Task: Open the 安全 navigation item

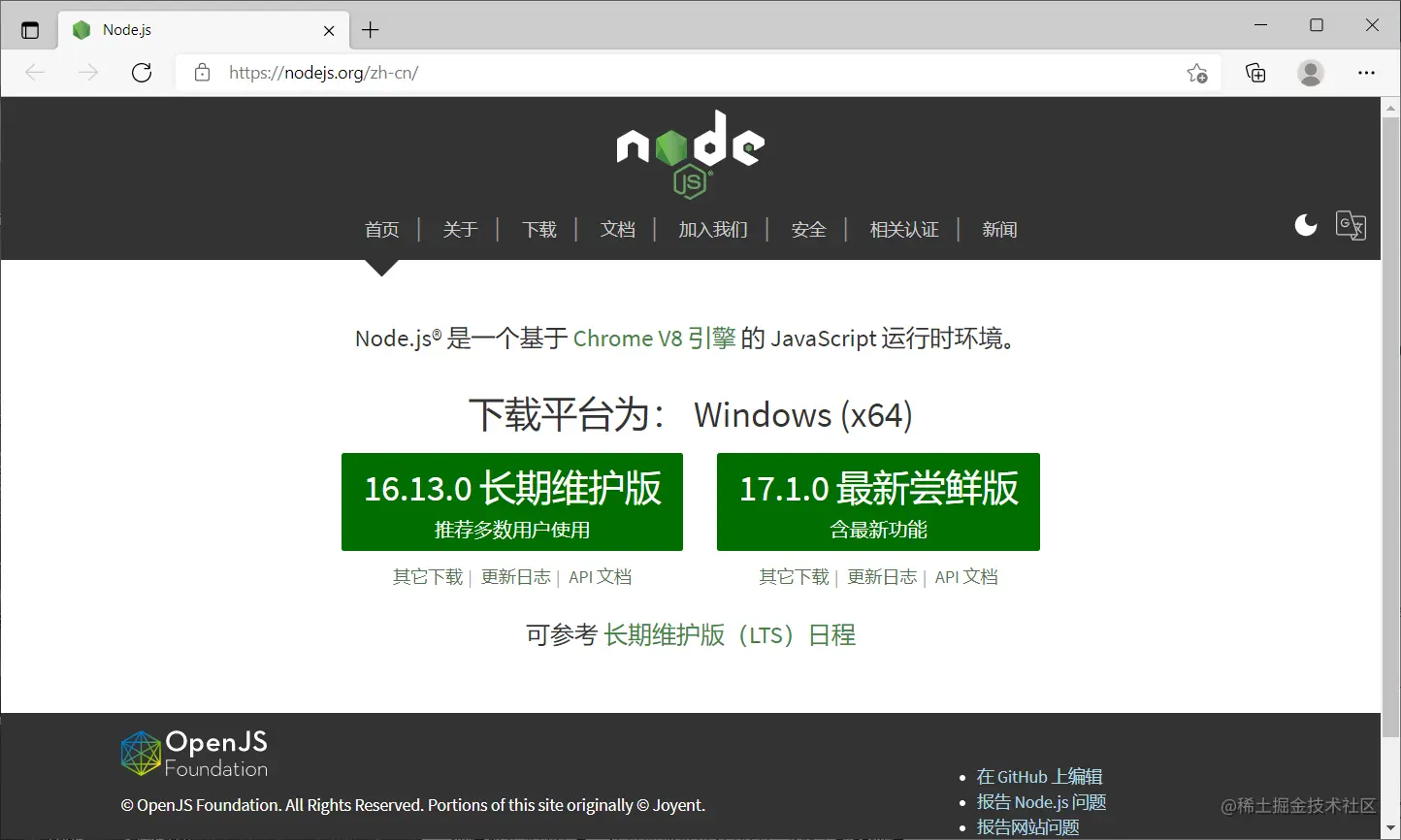Action: tap(808, 230)
